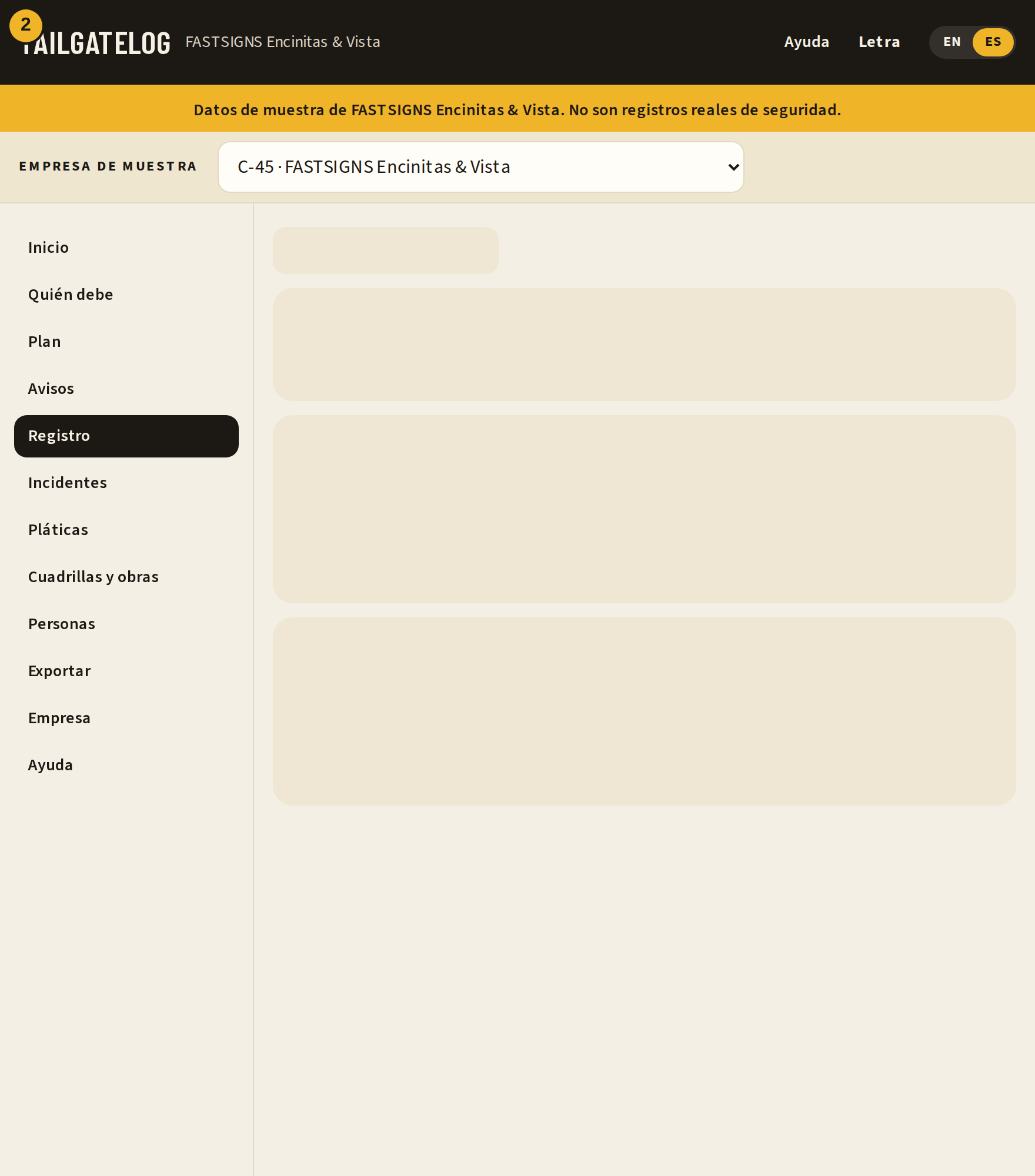
Task: Click the yellow sample data banner text
Action: coord(517,110)
